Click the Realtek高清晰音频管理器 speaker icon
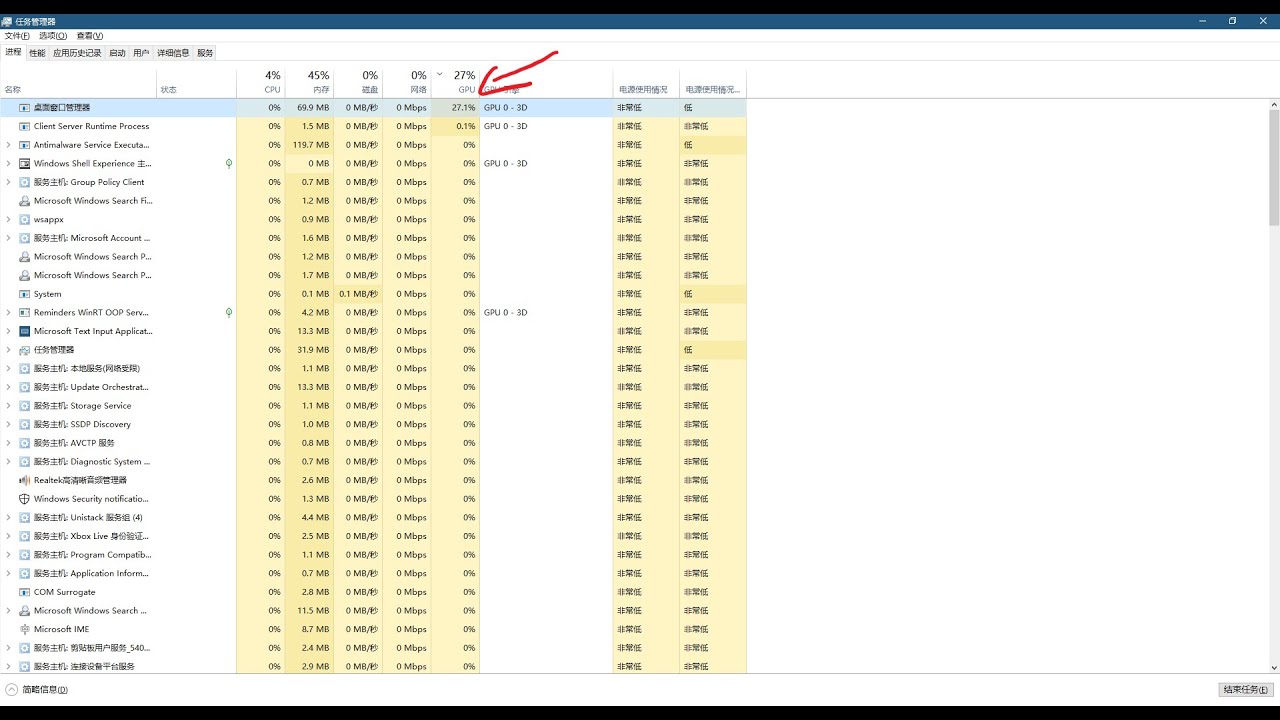The image size is (1280, 720). pyautogui.click(x=25, y=480)
